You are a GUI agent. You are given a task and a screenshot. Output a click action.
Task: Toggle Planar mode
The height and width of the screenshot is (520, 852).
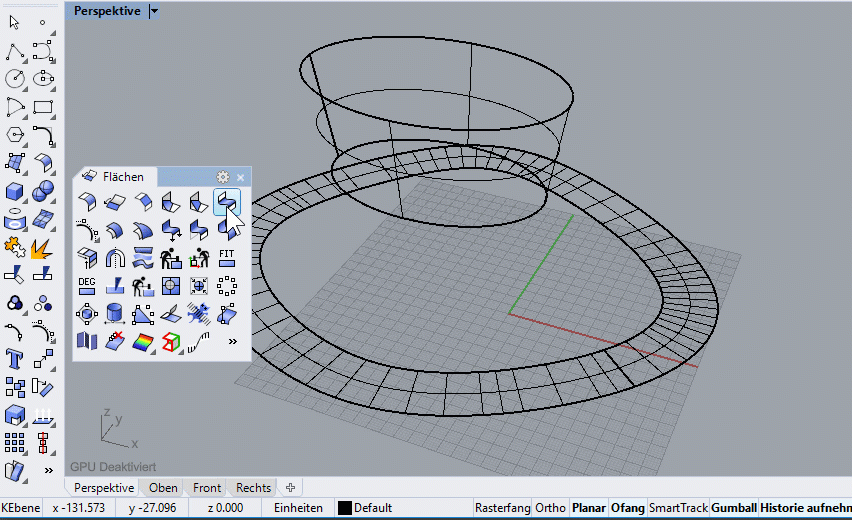click(588, 508)
